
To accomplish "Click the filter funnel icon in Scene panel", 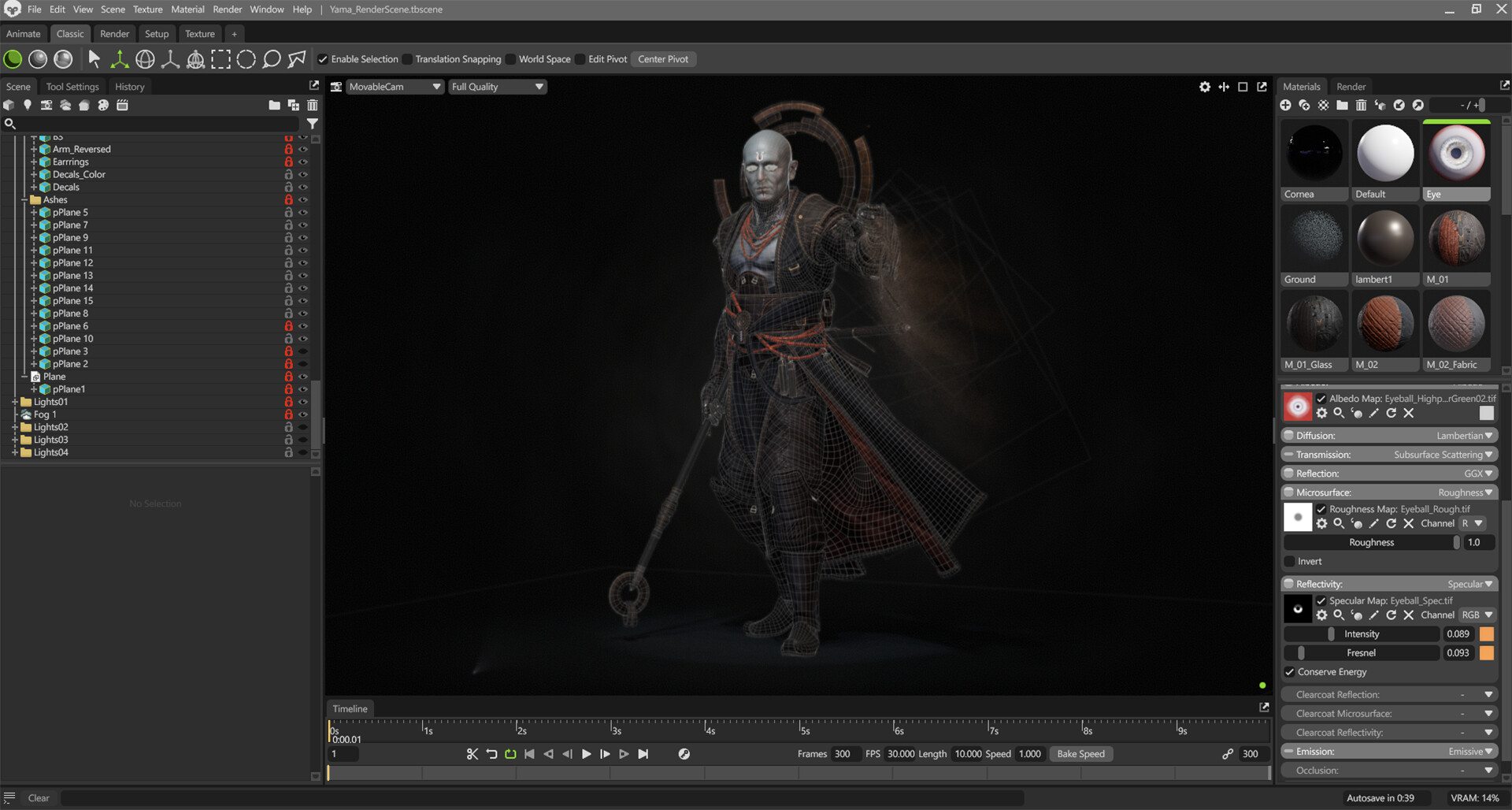I will pyautogui.click(x=313, y=124).
